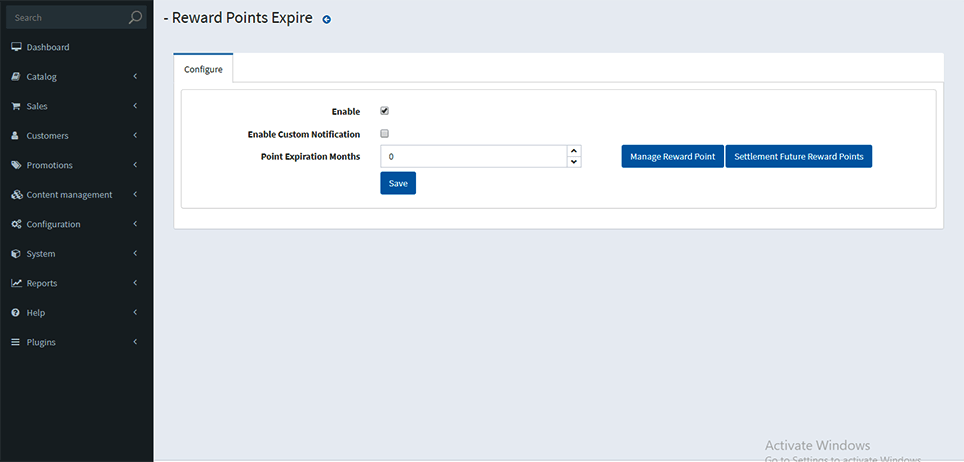Click the Settlement Future Reward Points button

click(x=798, y=157)
